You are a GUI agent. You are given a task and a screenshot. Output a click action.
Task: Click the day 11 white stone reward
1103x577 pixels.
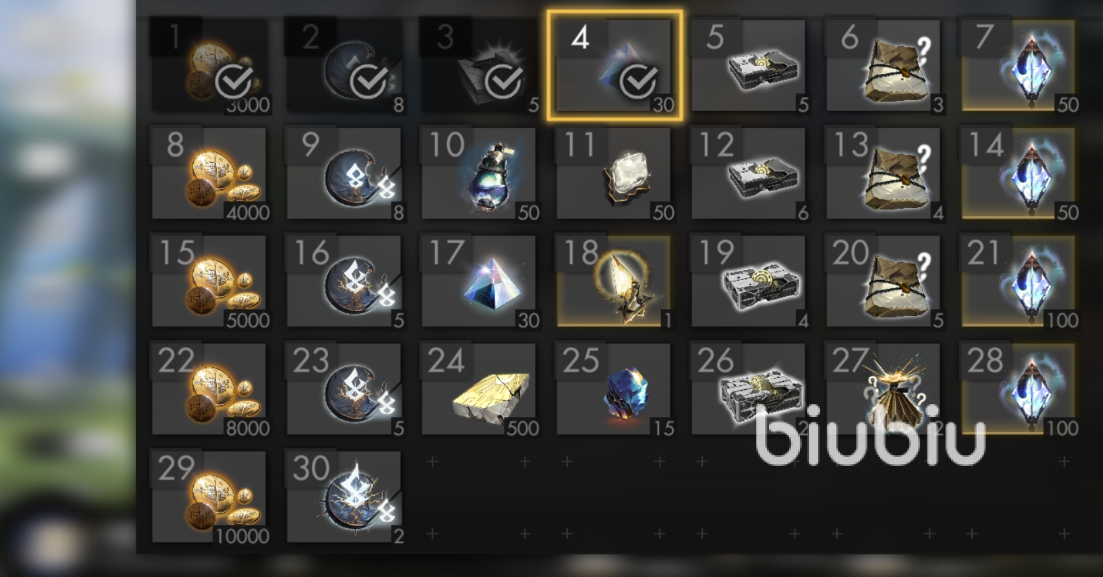click(614, 173)
